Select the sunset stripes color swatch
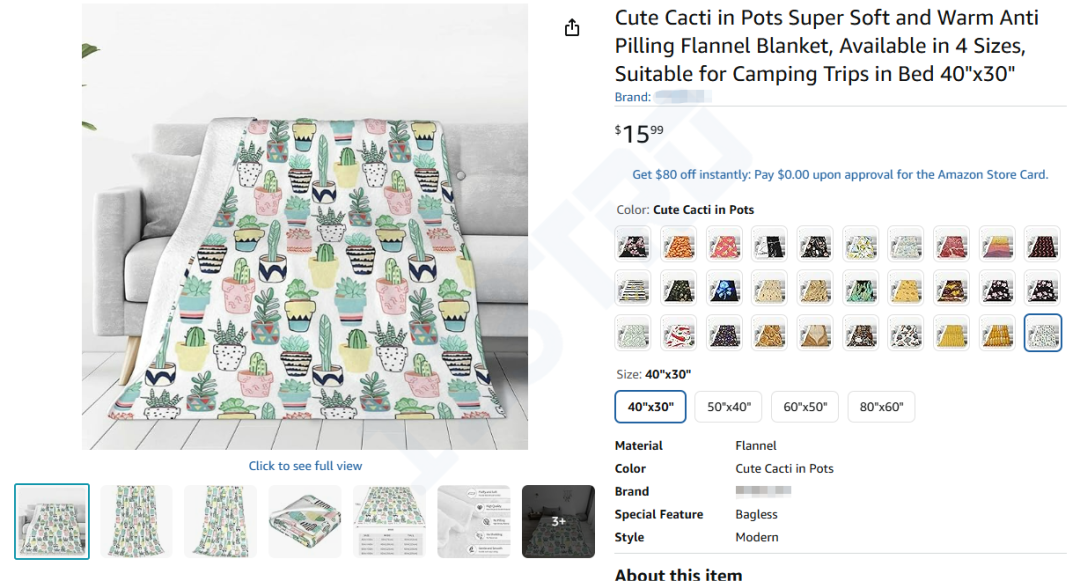1080x581 pixels. (998, 243)
